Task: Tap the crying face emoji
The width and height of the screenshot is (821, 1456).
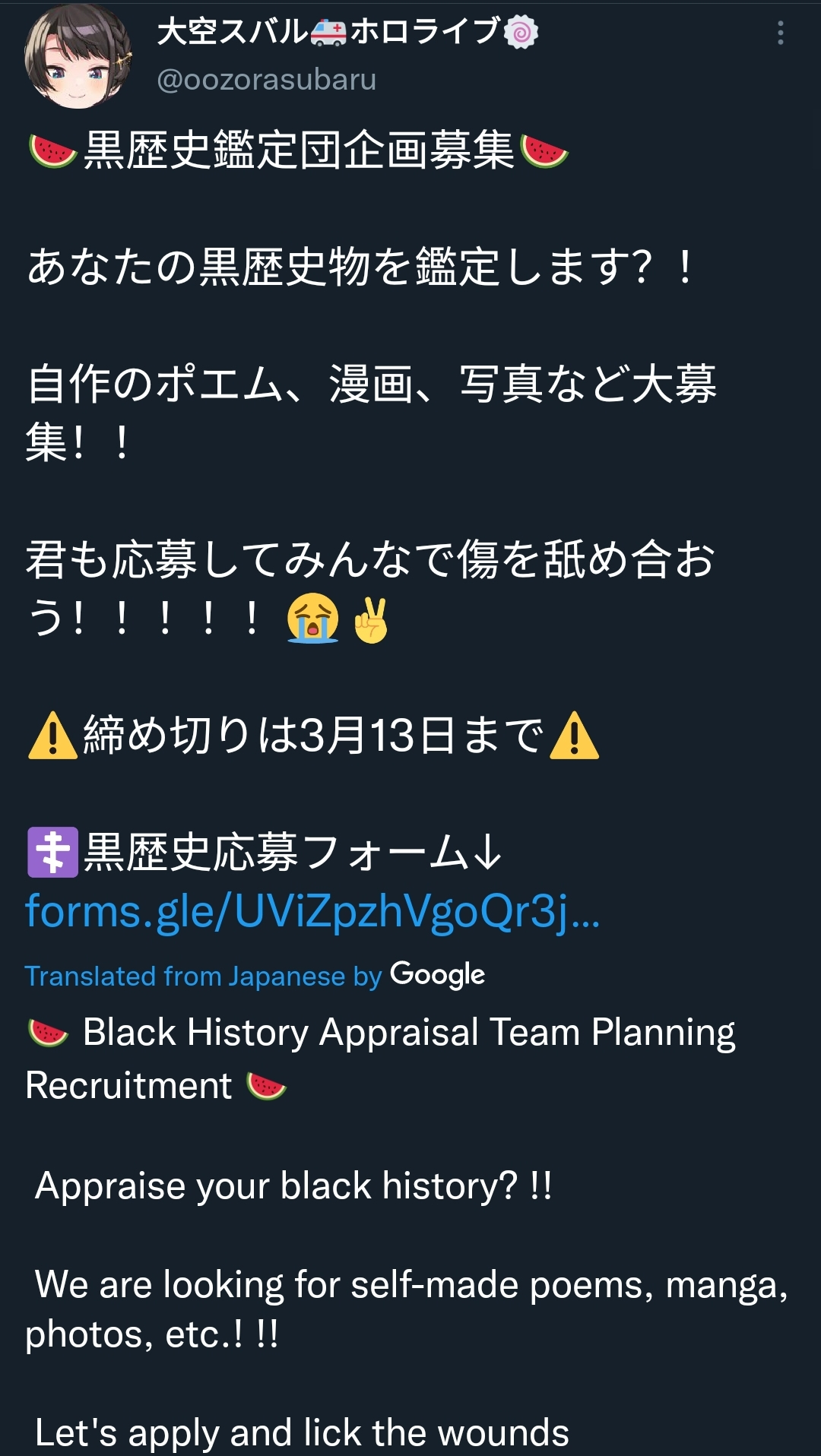Action: (312, 619)
